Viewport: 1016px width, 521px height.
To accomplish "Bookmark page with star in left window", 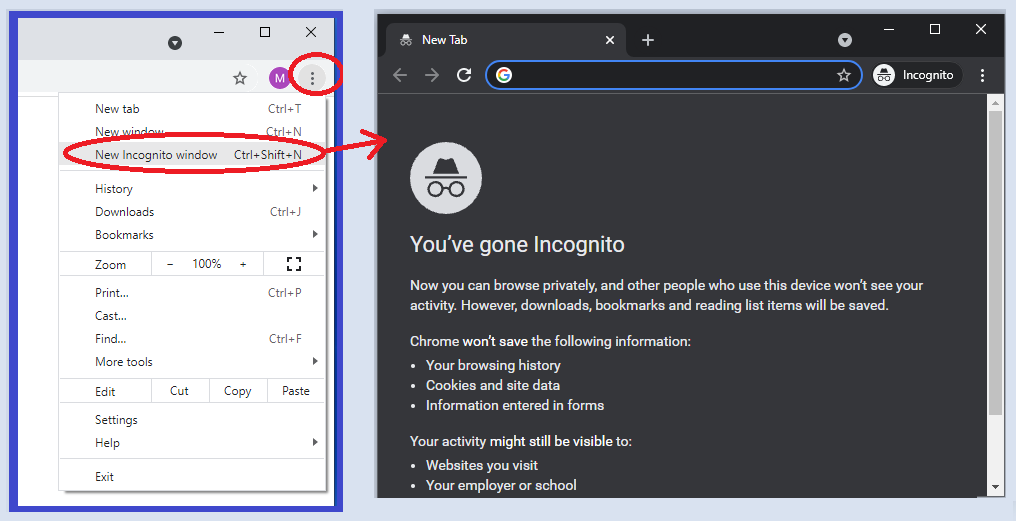I will (x=240, y=78).
